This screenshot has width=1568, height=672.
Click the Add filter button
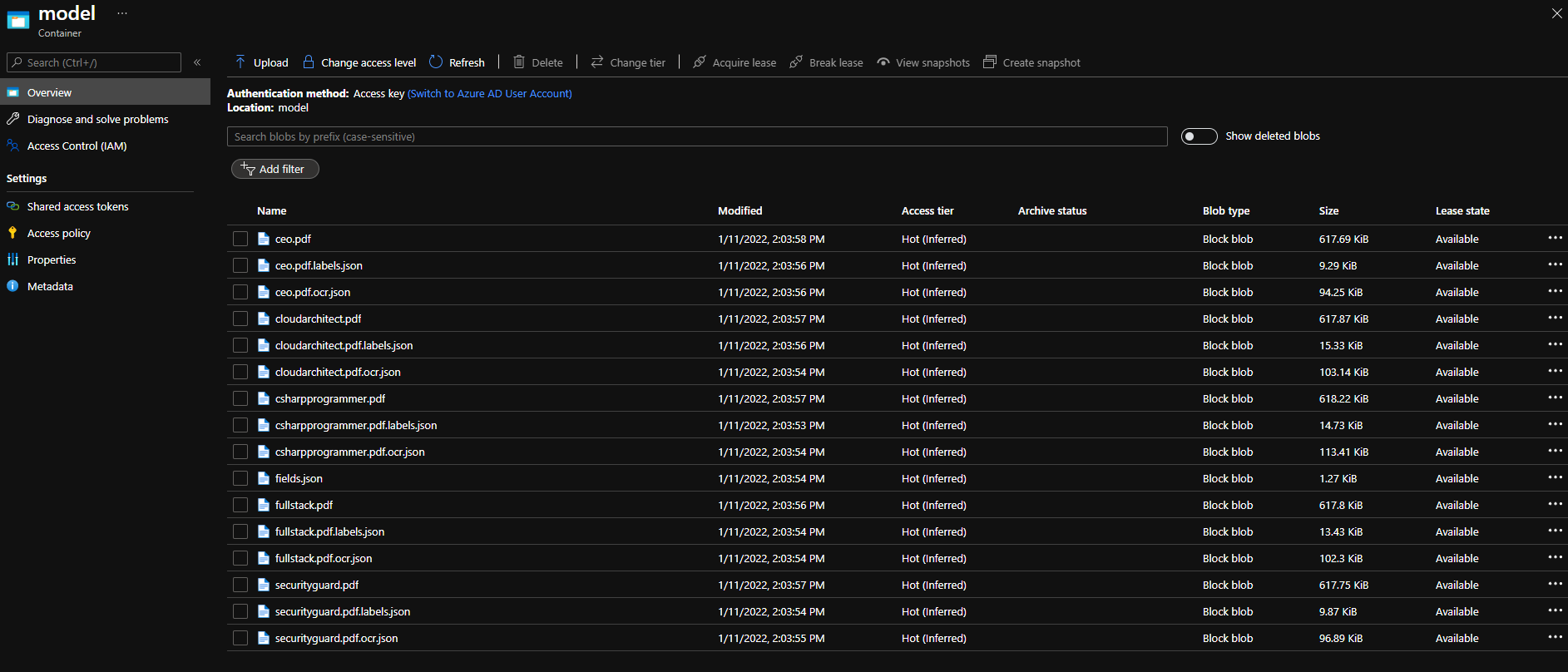pos(275,169)
